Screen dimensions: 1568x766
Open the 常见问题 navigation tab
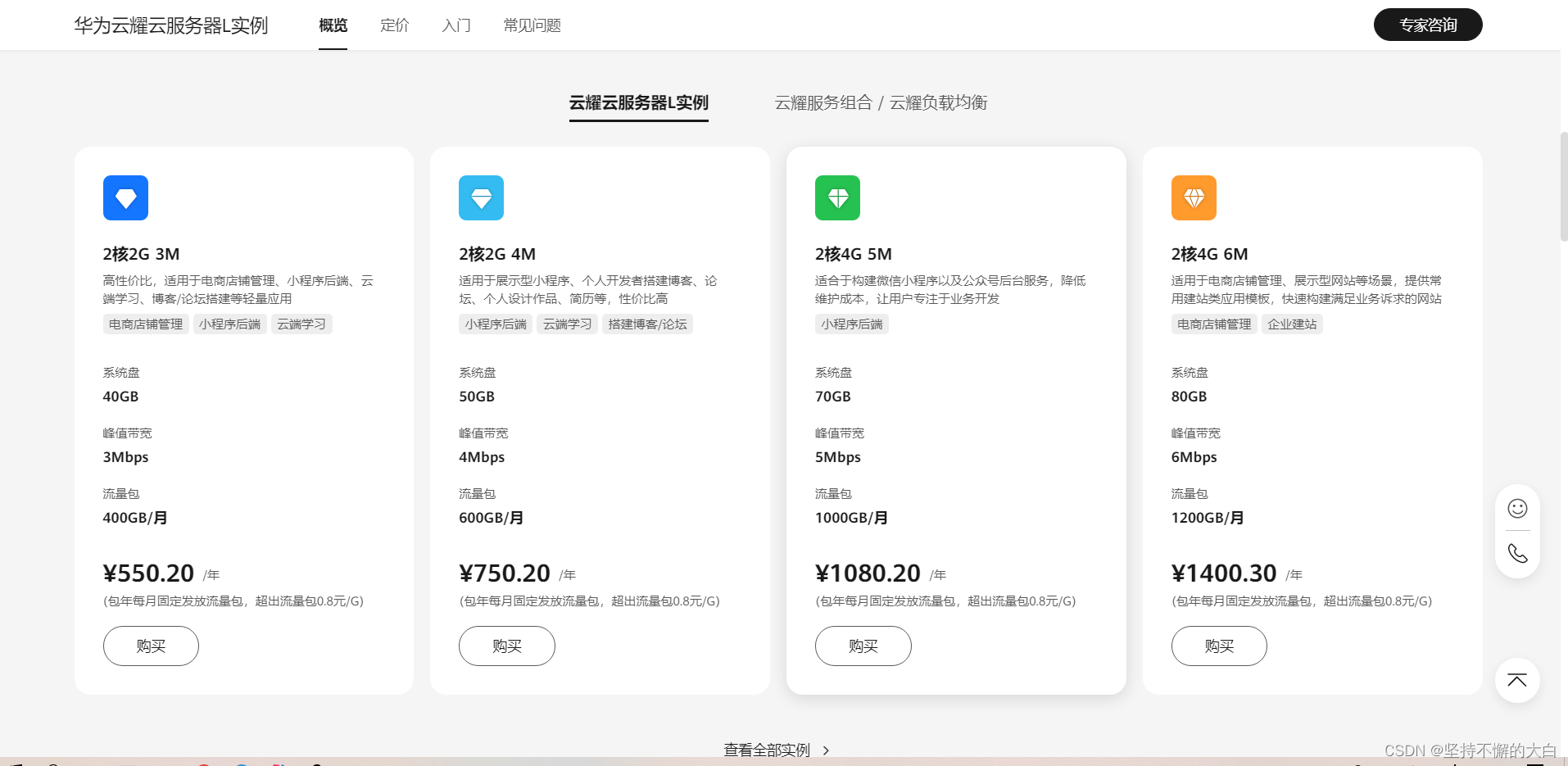point(532,25)
